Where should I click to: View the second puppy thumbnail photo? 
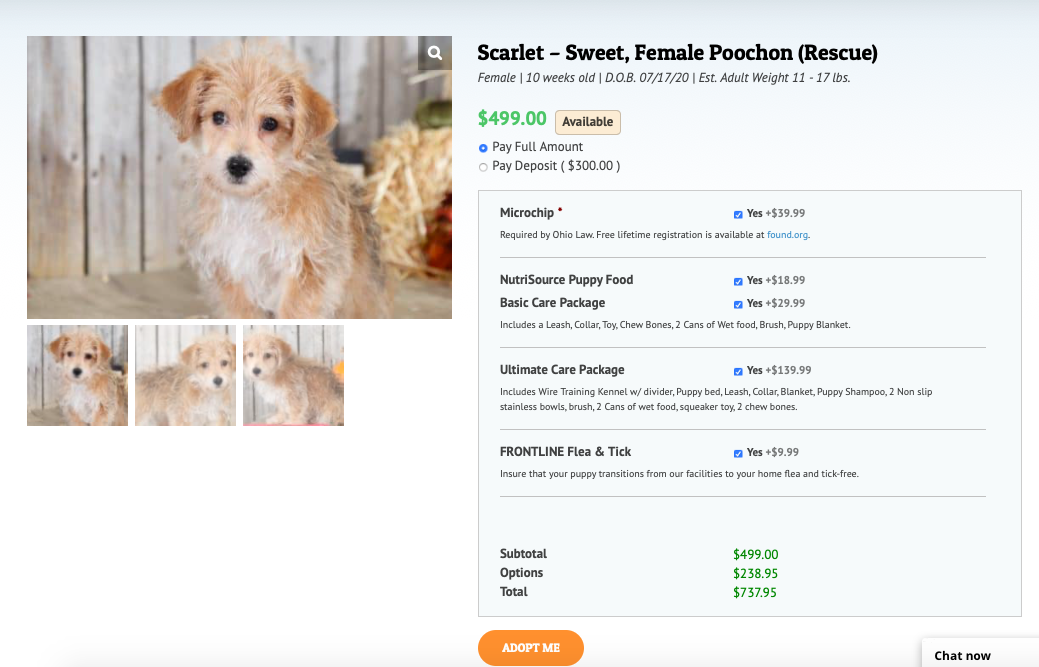185,375
